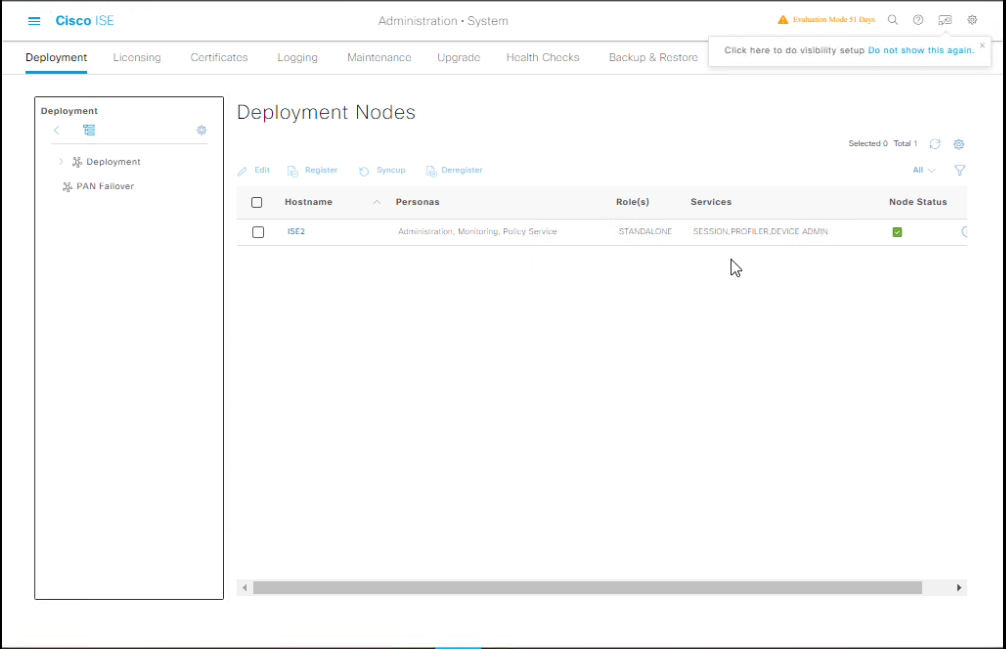This screenshot has height=649, width=1006.
Task: Click the Deployment panel gear icon
Action: (x=201, y=130)
